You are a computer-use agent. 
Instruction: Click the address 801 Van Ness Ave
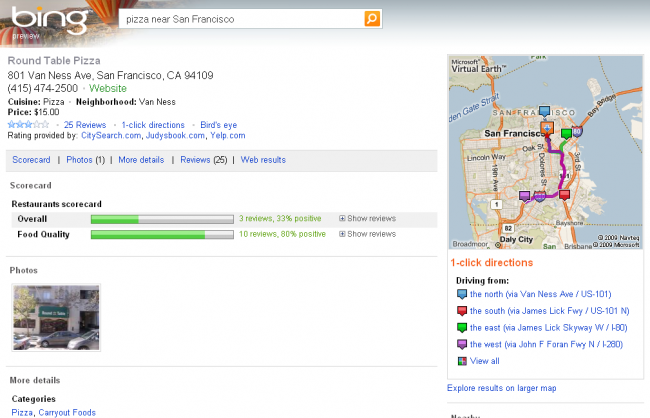tap(110, 75)
